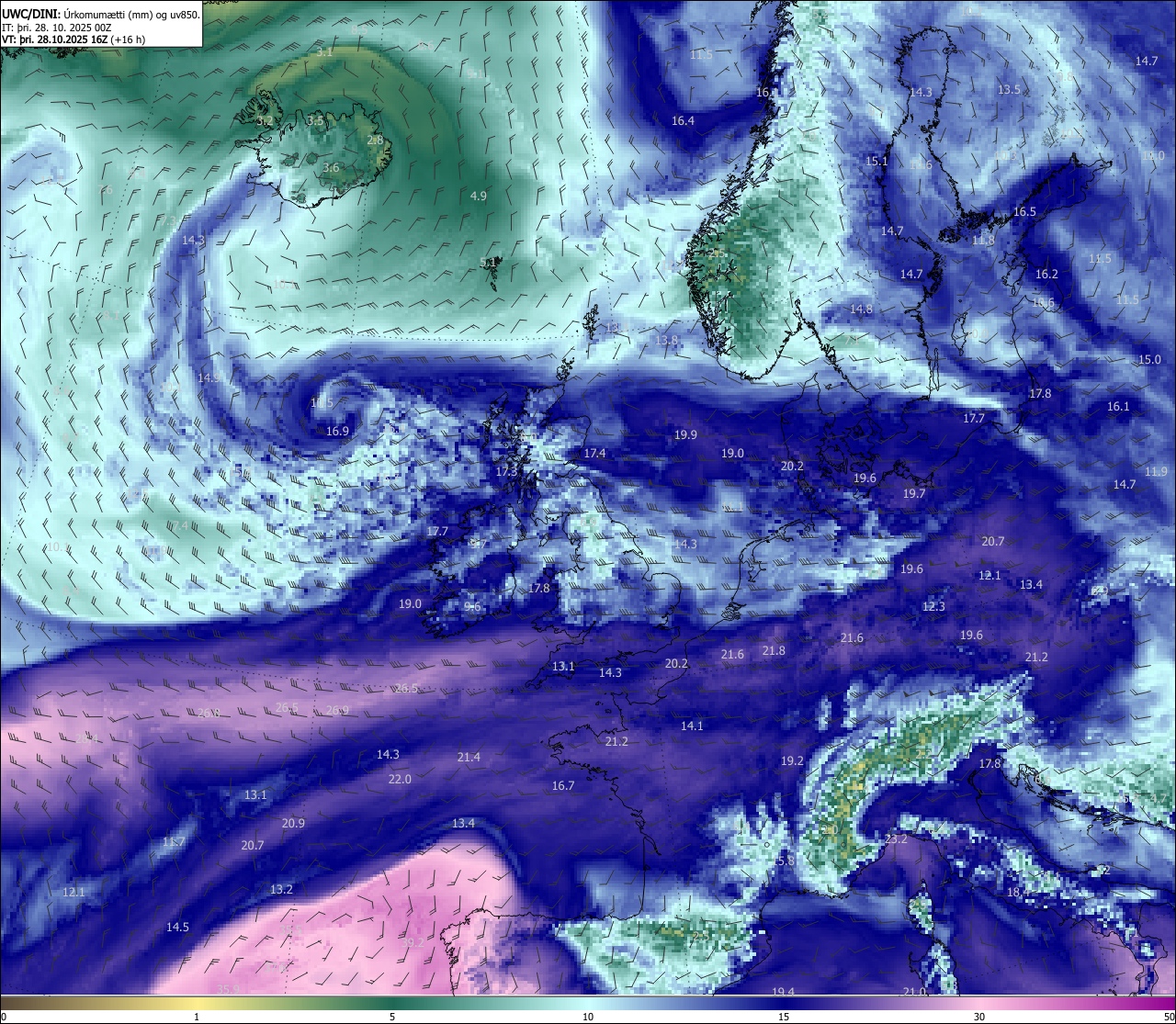The width and height of the screenshot is (1176, 1024).
Task: Click the 16.1 value near the right edge
Action: point(1118,406)
